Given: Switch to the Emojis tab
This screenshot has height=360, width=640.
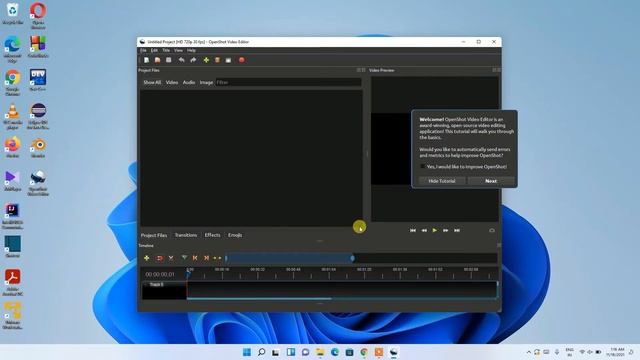Looking at the screenshot, I should (x=235, y=236).
